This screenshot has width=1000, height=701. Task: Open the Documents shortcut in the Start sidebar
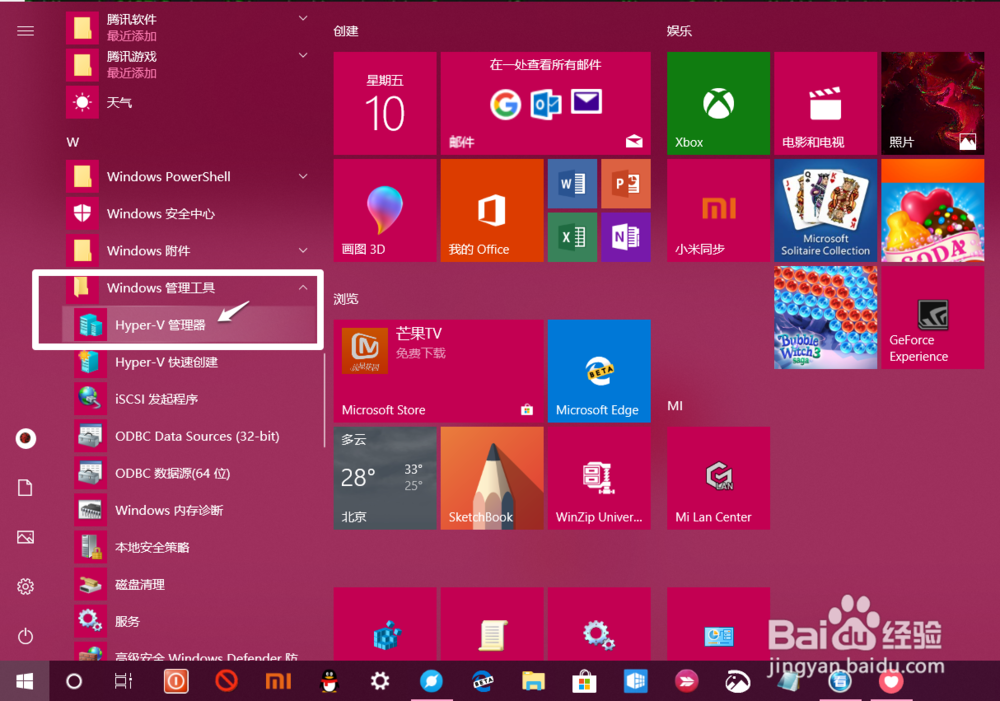[26, 488]
